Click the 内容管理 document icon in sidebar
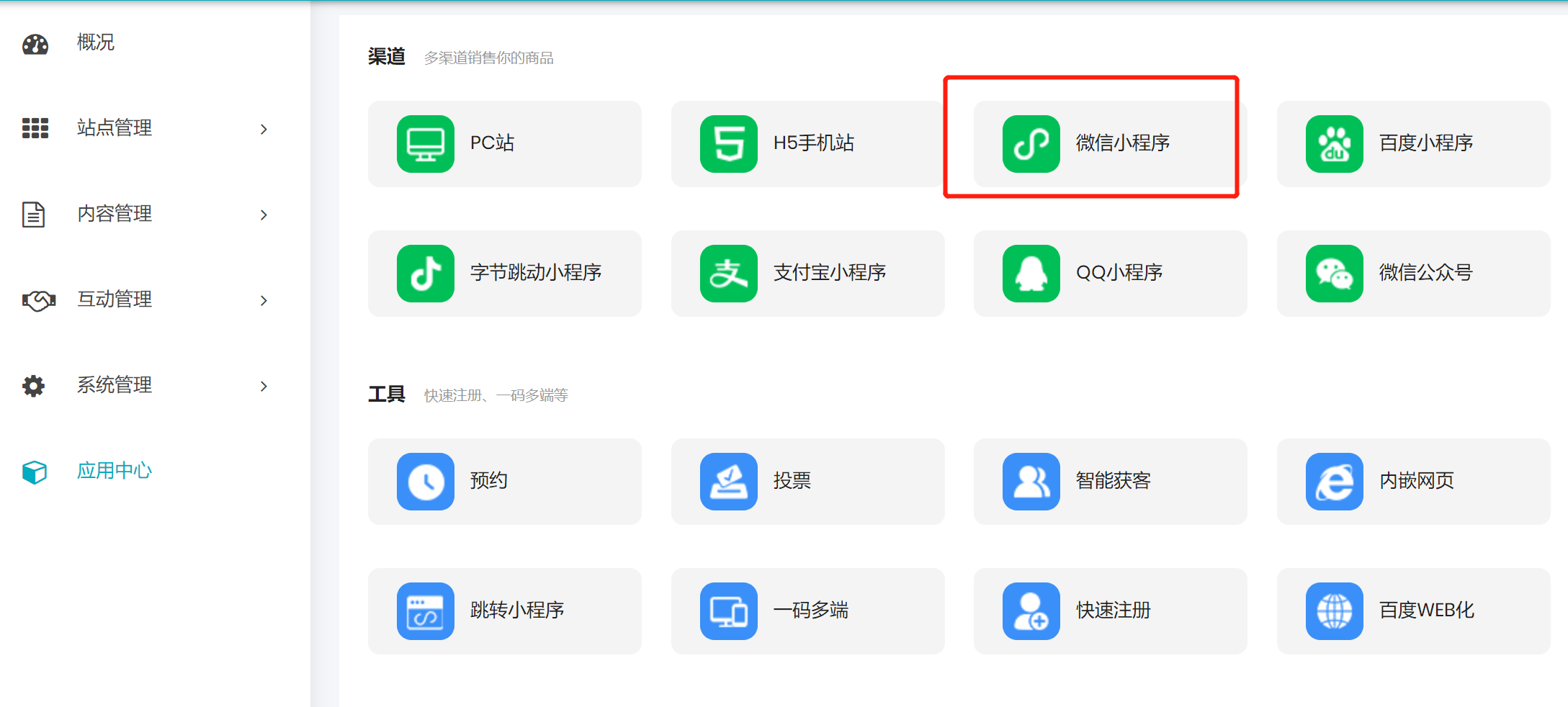This screenshot has width=1568, height=707. click(x=34, y=215)
